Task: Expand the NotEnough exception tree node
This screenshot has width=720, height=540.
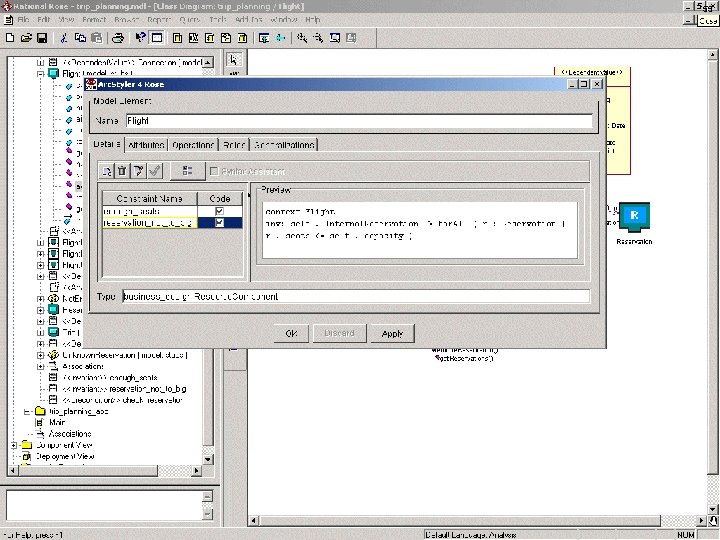Action: 40,299
